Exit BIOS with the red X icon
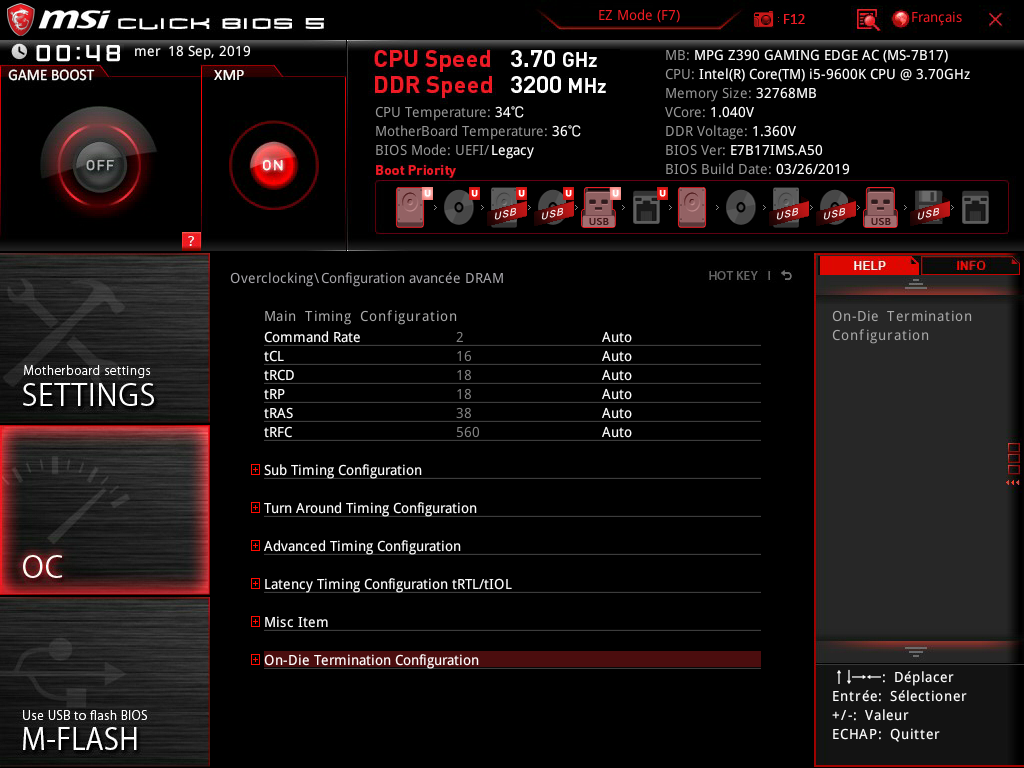Image resolution: width=1024 pixels, height=768 pixels. [x=995, y=20]
